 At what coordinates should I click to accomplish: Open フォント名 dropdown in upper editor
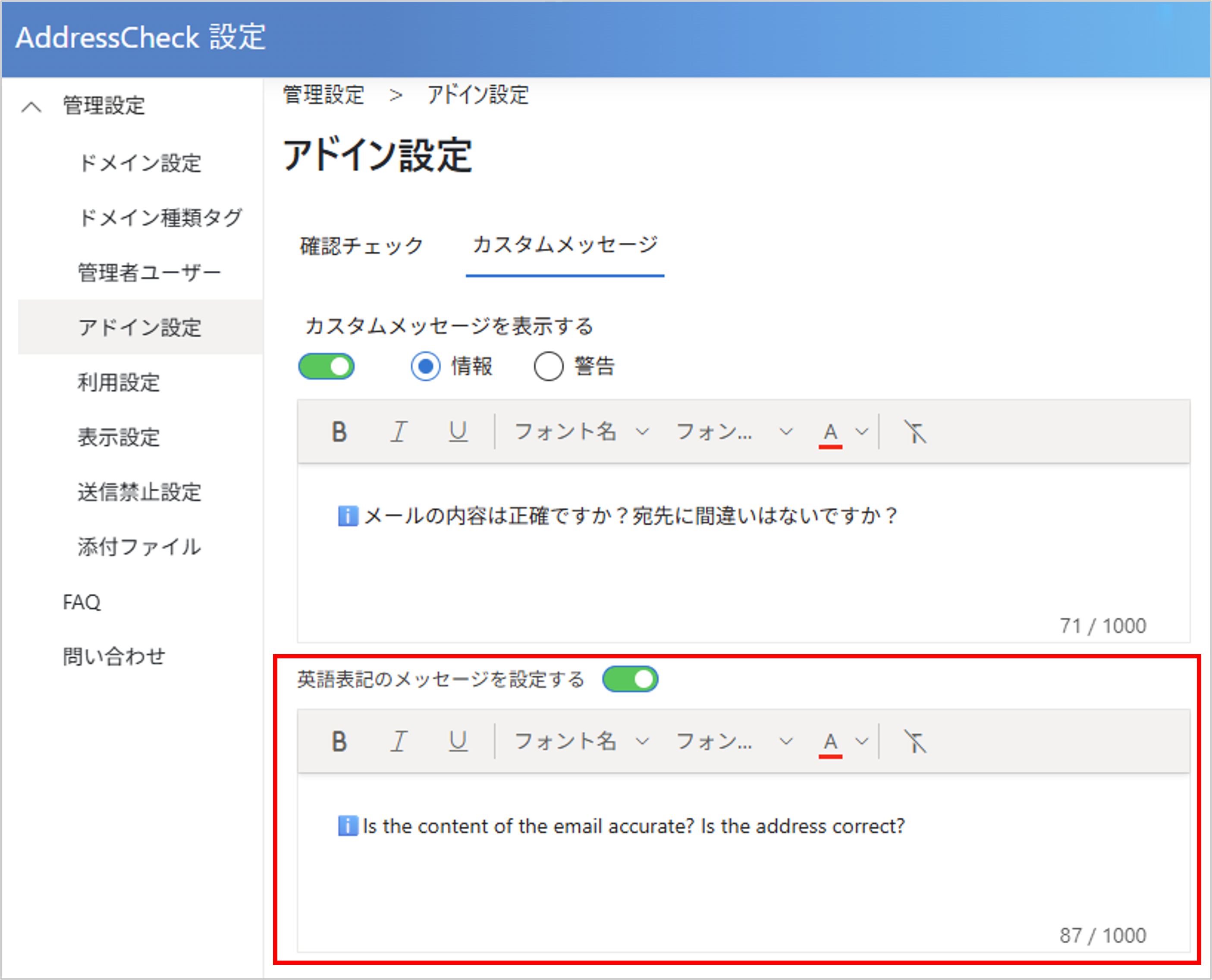582,432
